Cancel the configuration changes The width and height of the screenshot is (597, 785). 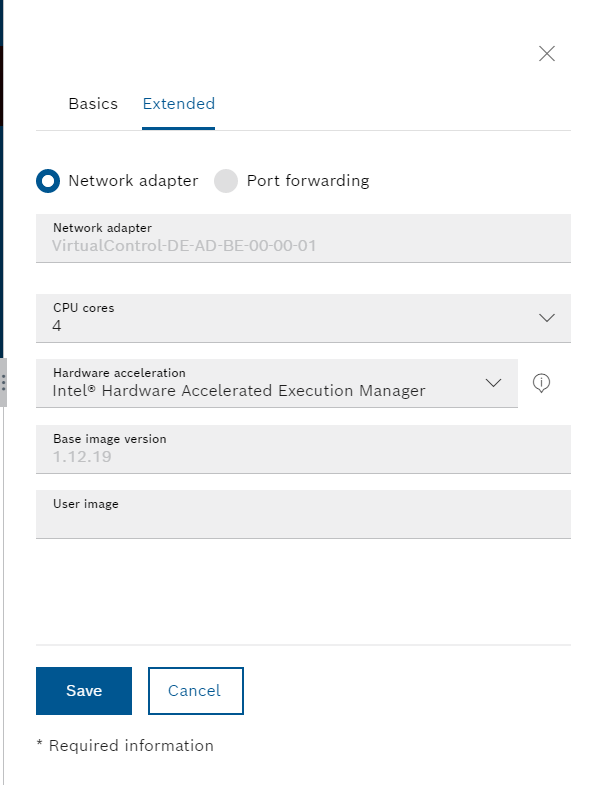point(196,691)
